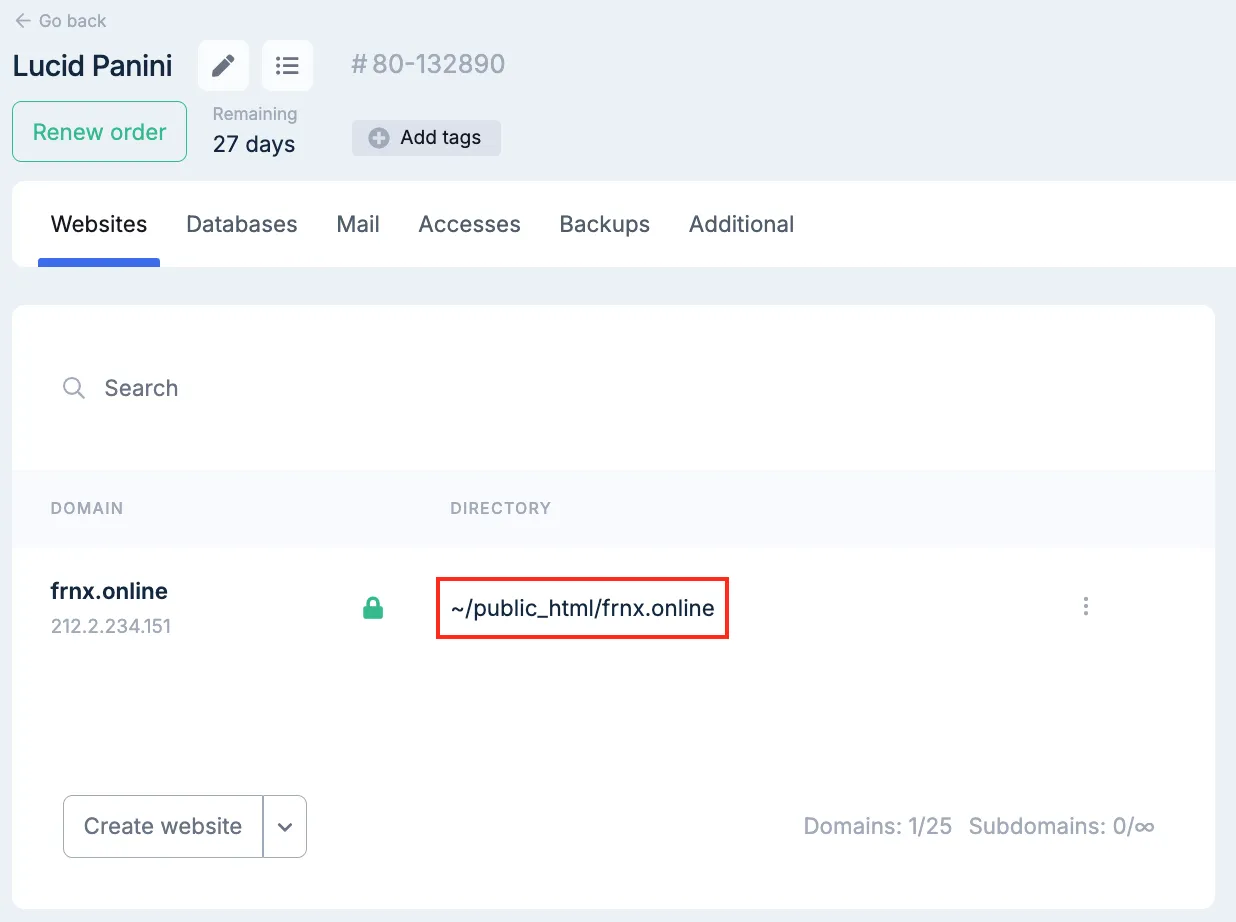Open the list view icon next to Lucid Panini

pyautogui.click(x=287, y=66)
